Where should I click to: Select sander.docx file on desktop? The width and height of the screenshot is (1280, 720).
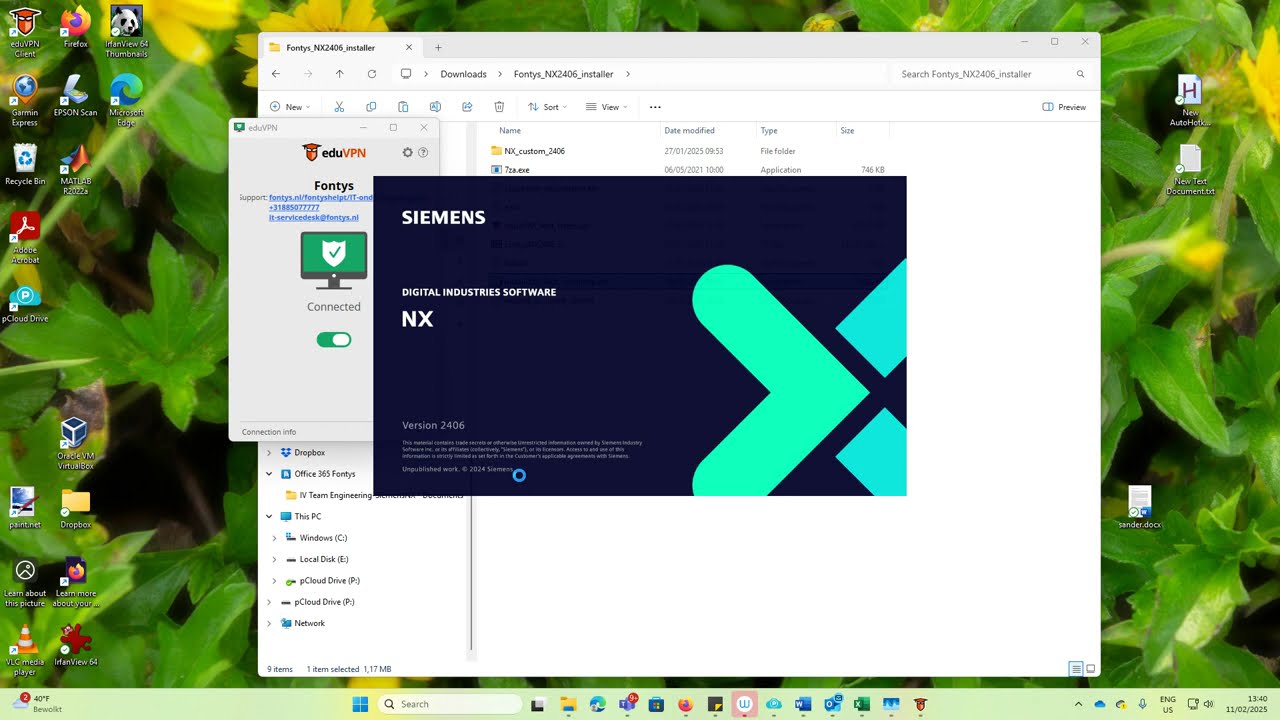coord(1139,508)
